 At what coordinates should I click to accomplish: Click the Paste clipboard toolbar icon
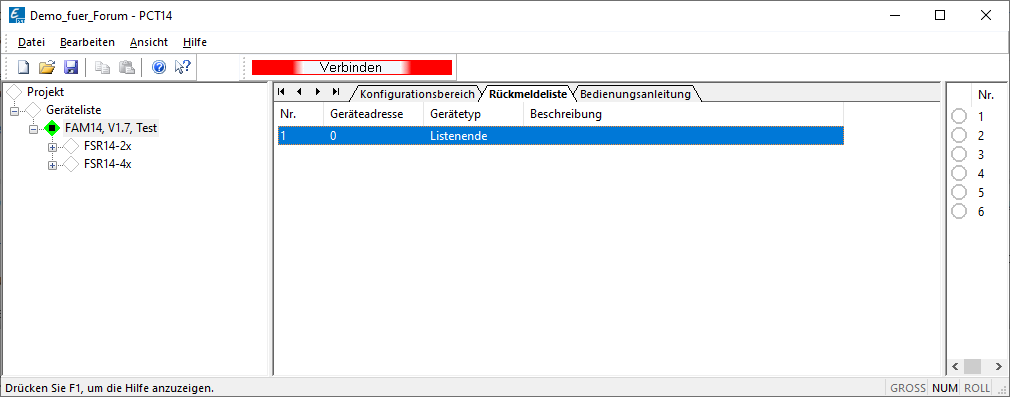tap(127, 67)
